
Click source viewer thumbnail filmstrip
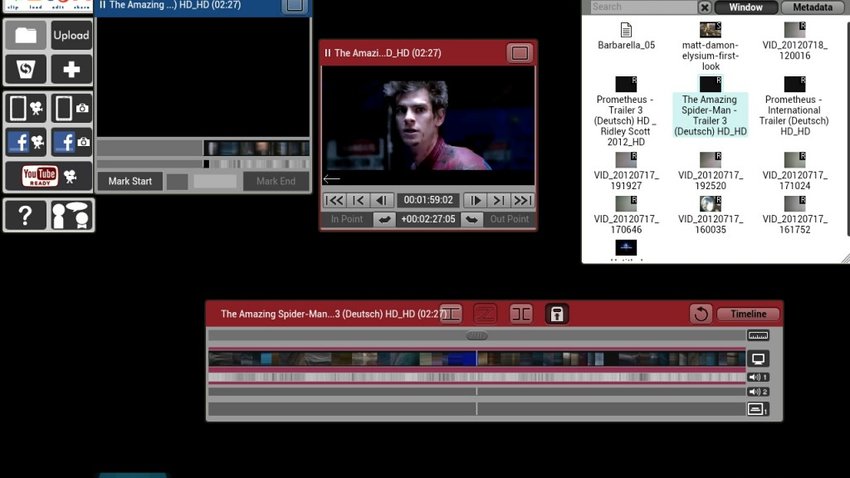(x=256, y=148)
